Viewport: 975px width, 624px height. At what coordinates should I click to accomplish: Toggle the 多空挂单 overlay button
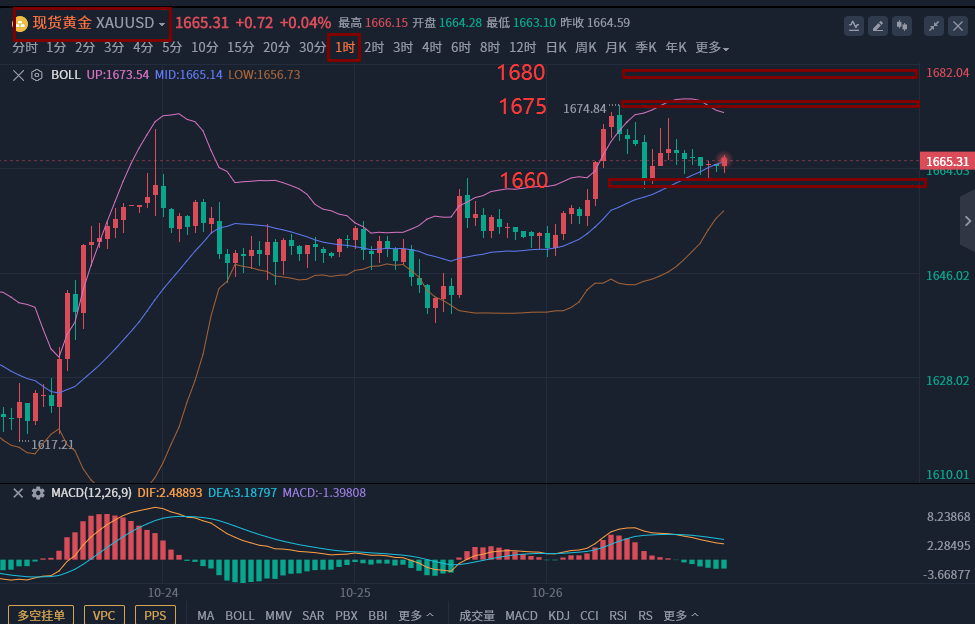click(41, 615)
